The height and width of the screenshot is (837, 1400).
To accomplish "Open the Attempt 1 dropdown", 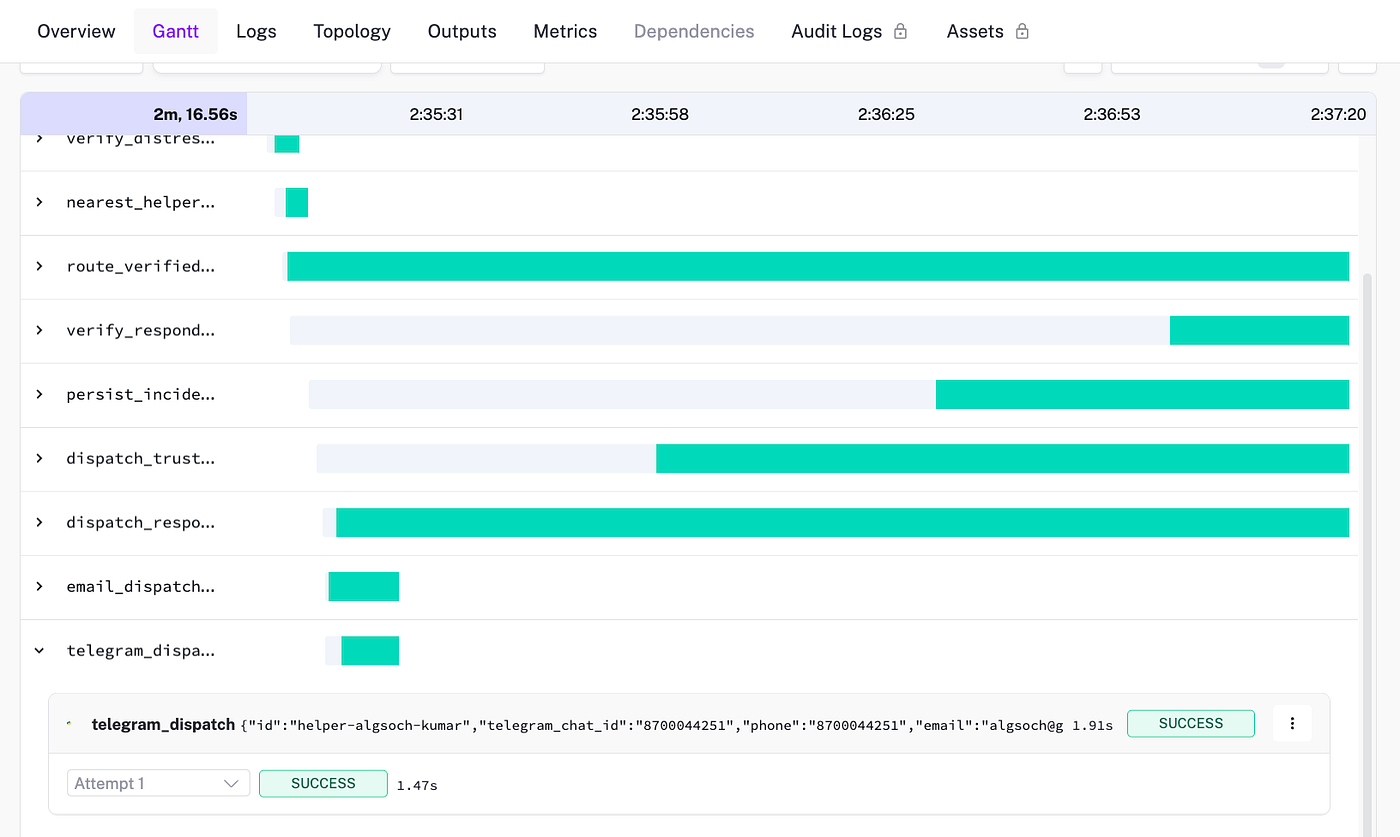I will click(x=158, y=783).
